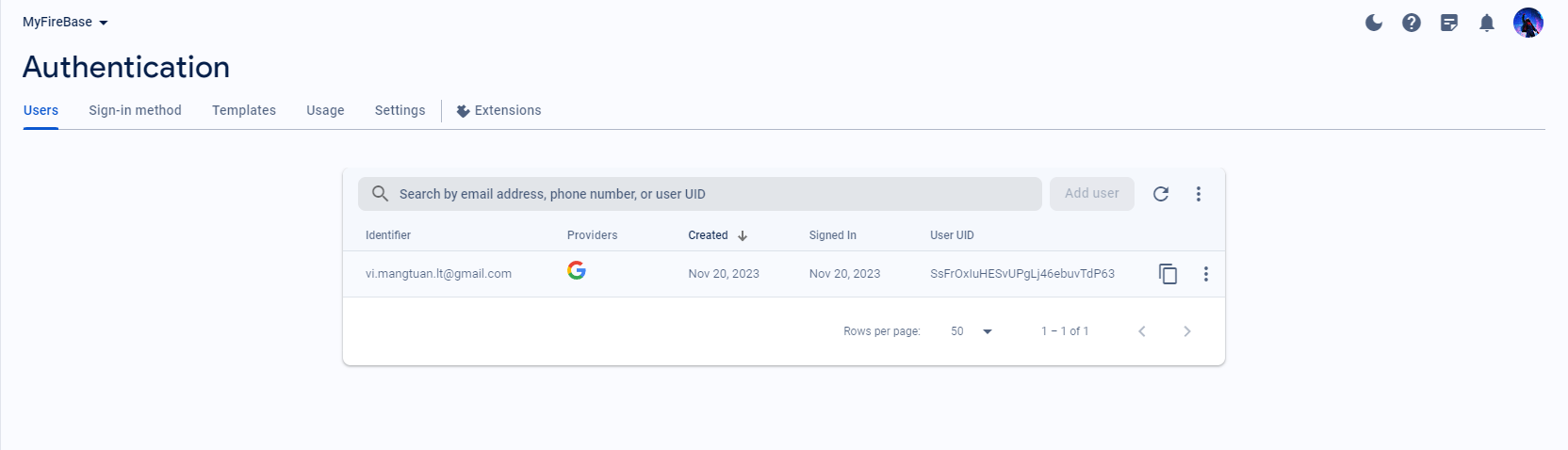Refresh the users list
Screen dimensions: 1568x450
point(1161,194)
